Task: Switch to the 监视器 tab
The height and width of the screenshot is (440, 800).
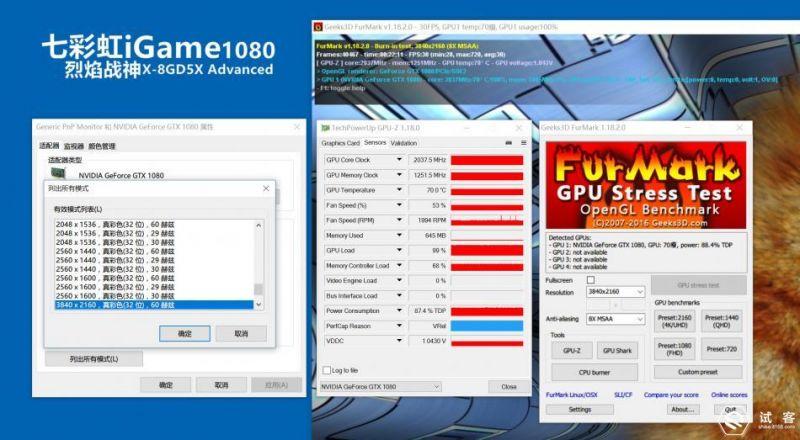Action: click(x=73, y=146)
